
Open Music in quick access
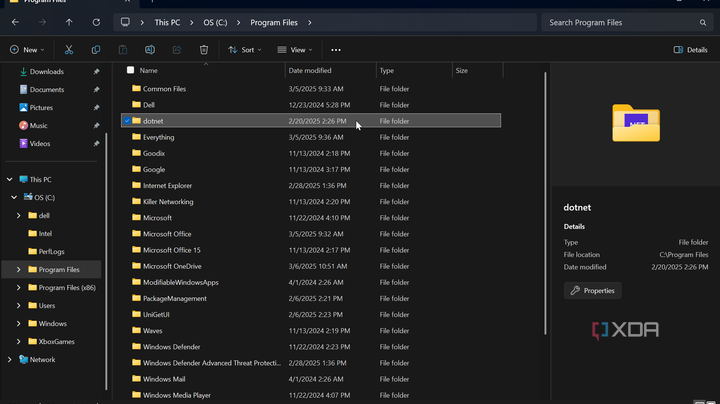pos(38,125)
